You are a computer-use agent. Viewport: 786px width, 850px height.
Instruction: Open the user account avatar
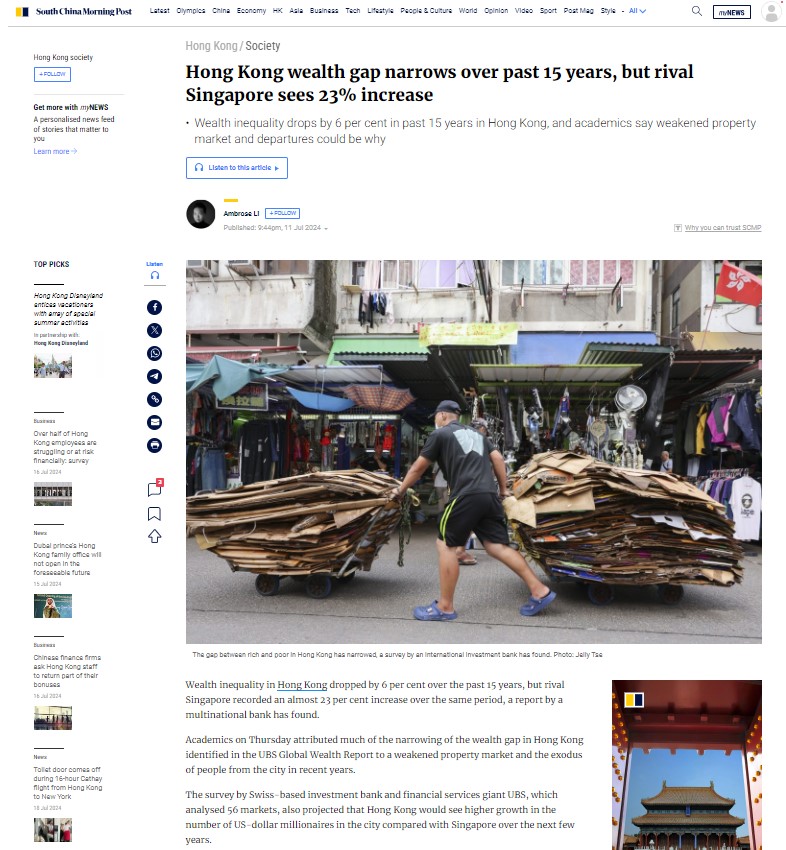pos(771,11)
